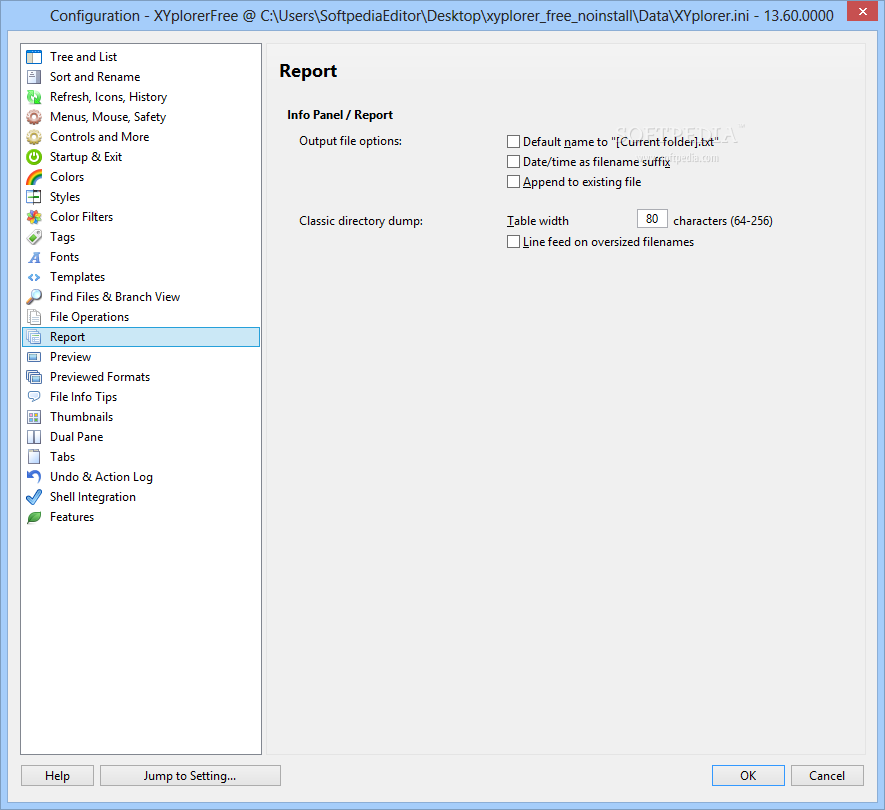Click the Color Filters flower icon

pos(34,217)
